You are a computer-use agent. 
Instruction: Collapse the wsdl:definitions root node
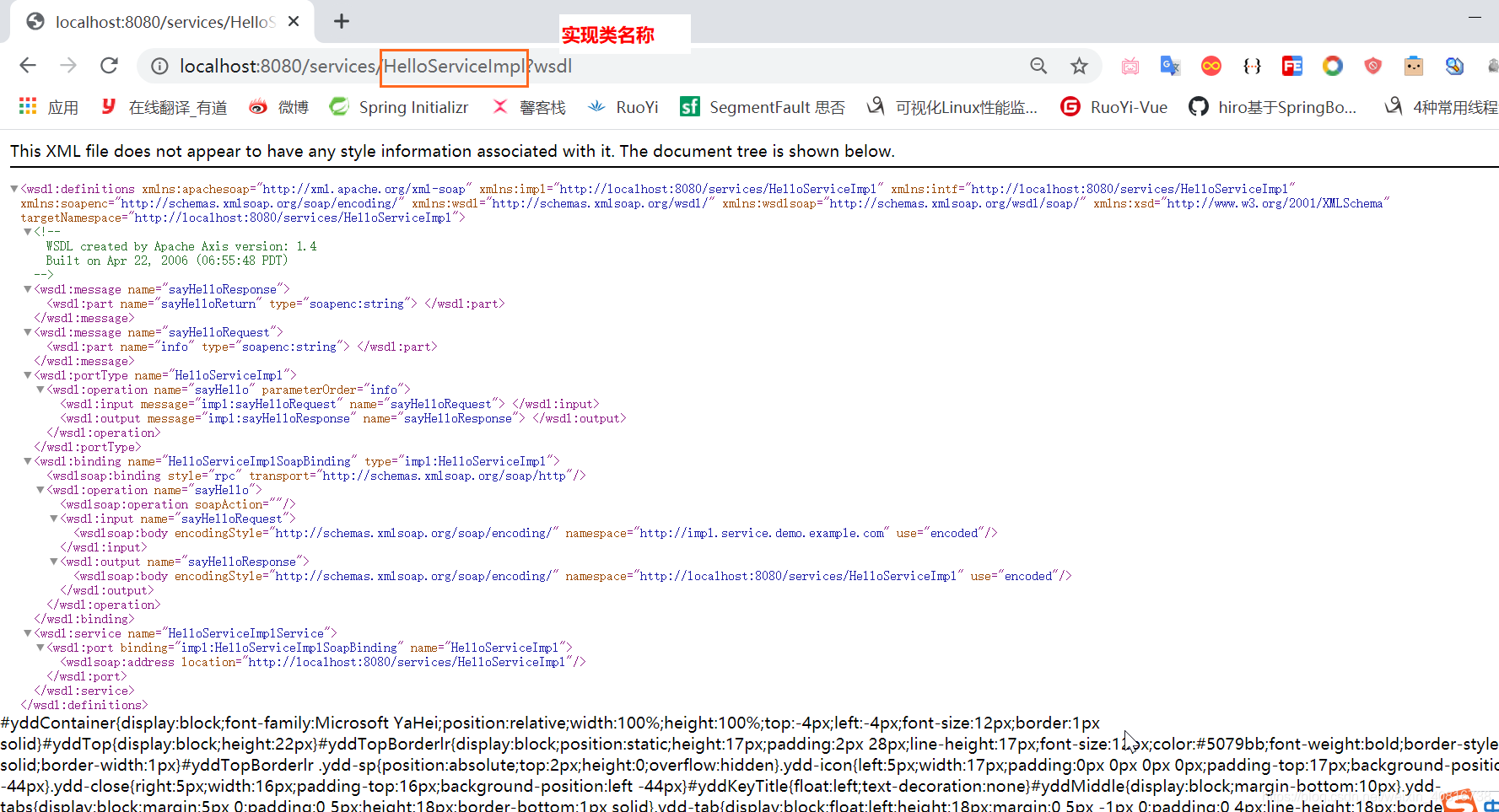pos(13,188)
